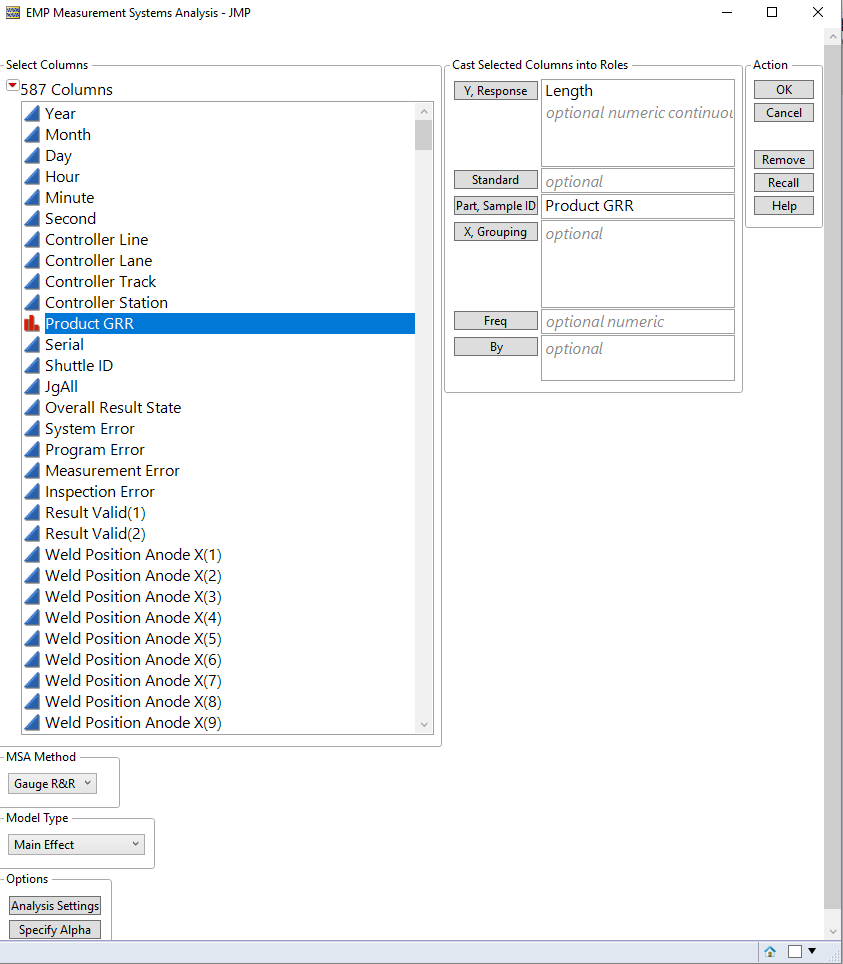Click the icon beside Controller Line
Viewport: 843px width, 964px height.
point(32,240)
